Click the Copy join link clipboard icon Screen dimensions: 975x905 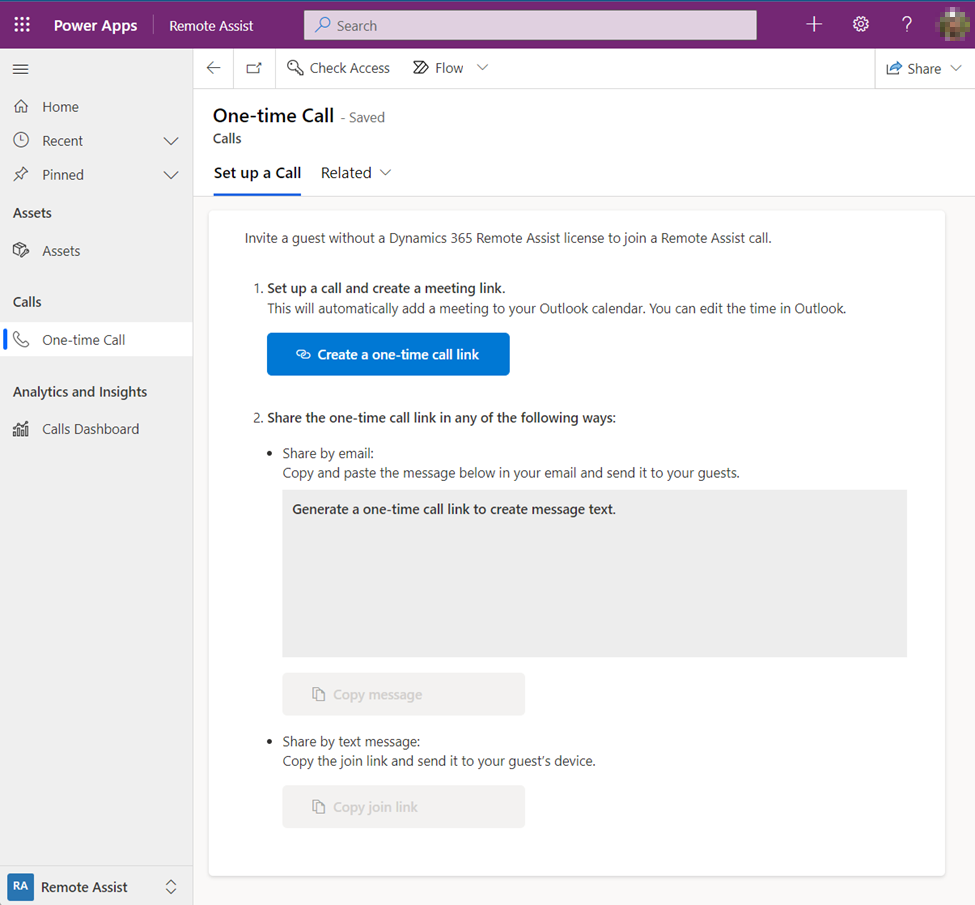[318, 807]
